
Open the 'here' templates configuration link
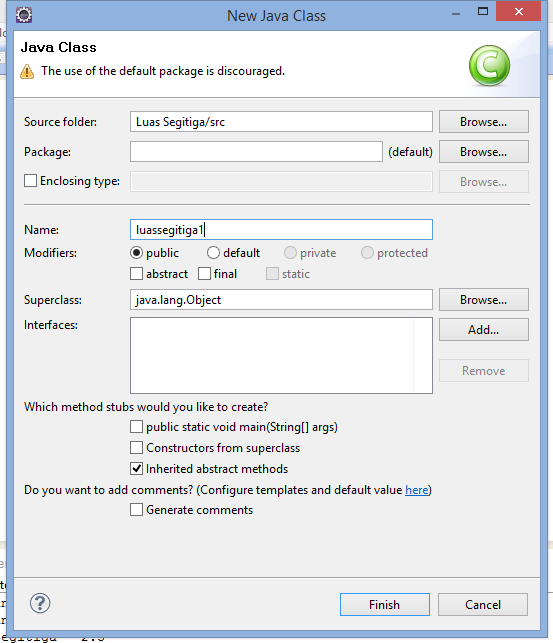click(416, 490)
